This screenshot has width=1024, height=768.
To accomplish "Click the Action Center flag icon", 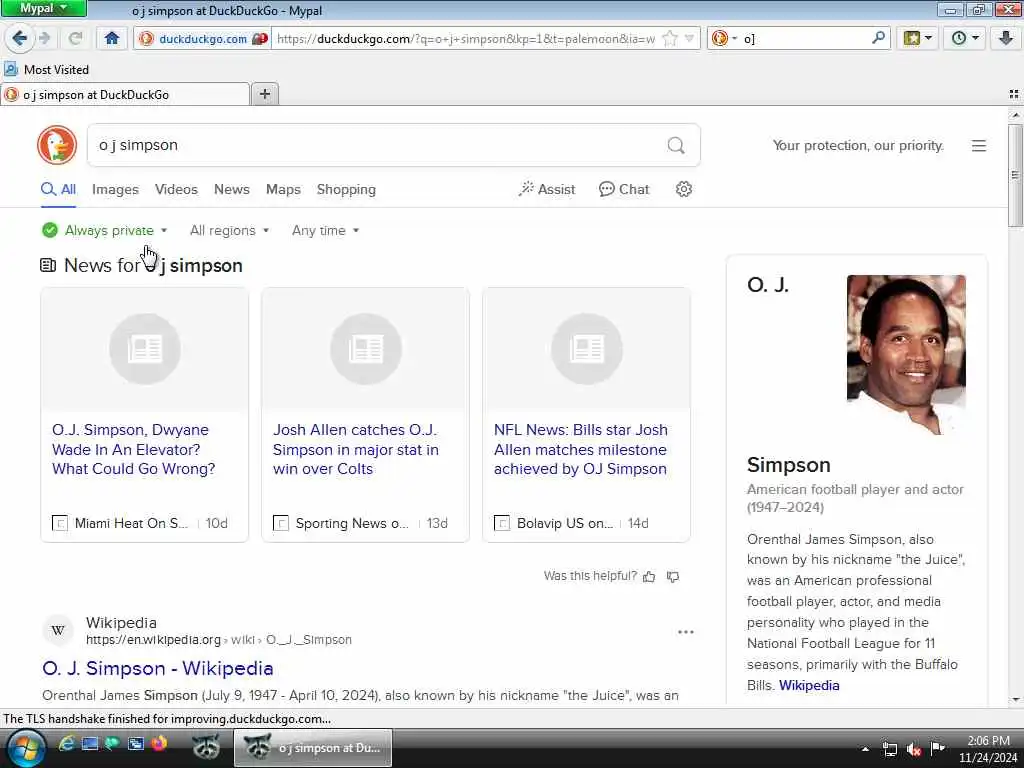I will (x=938, y=748).
